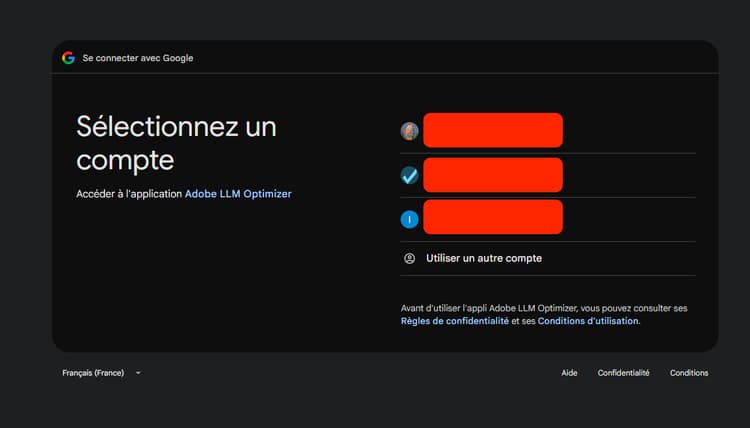Open the Aide footer link

(569, 373)
